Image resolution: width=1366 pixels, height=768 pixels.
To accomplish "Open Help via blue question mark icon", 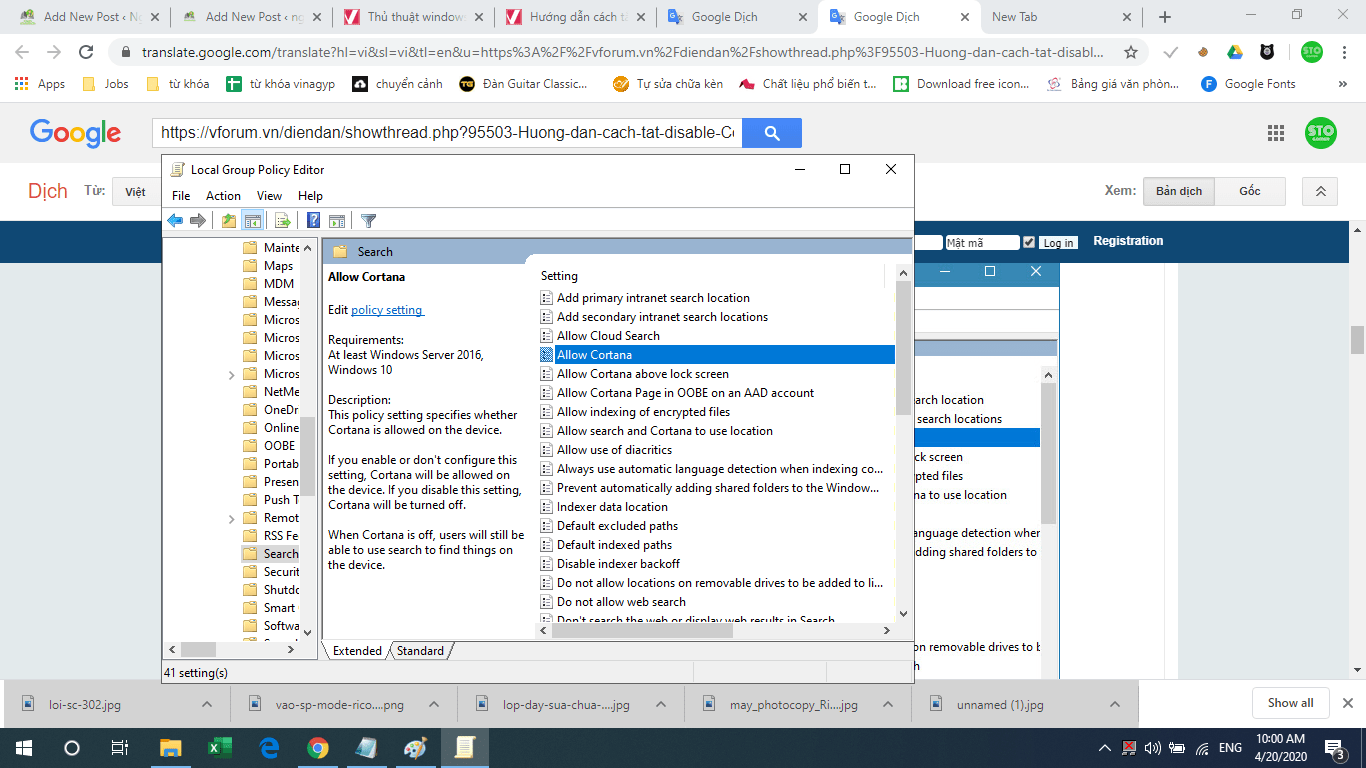I will click(314, 221).
